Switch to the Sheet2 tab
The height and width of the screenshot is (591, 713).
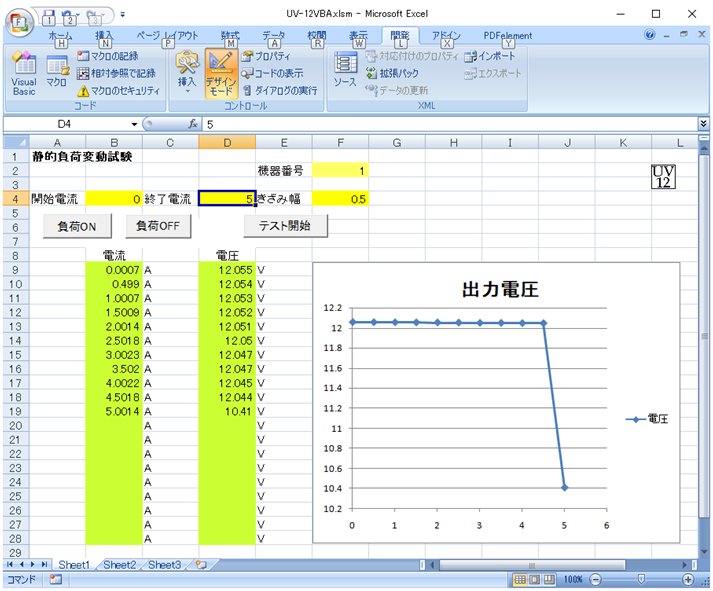click(x=119, y=565)
